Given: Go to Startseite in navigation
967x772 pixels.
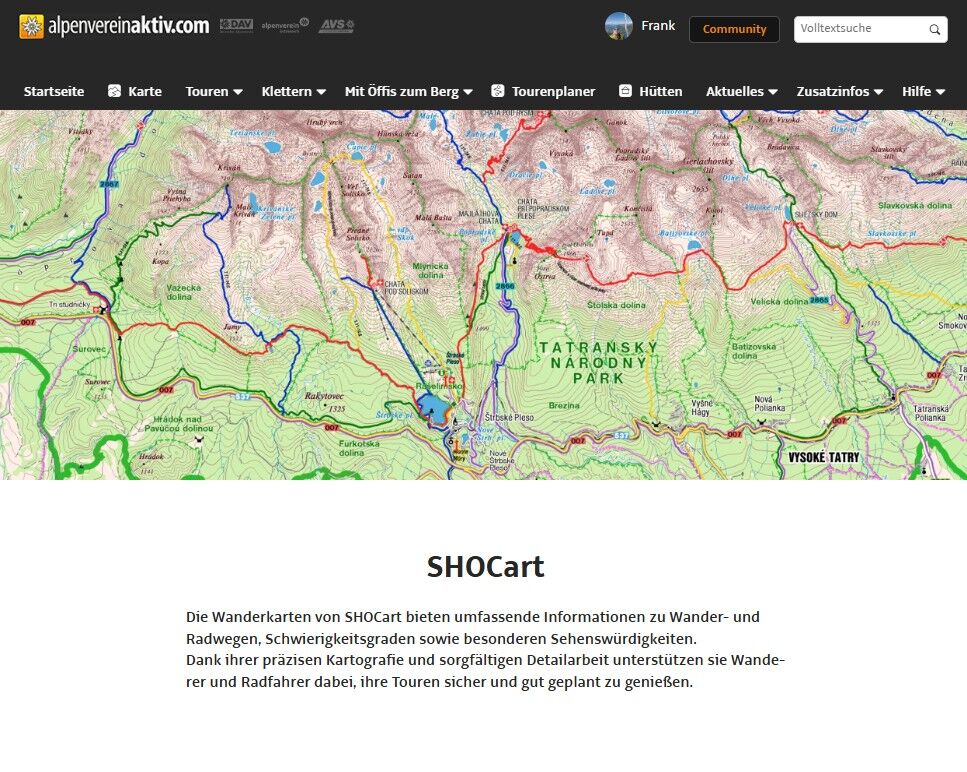Looking at the screenshot, I should pyautogui.click(x=54, y=91).
